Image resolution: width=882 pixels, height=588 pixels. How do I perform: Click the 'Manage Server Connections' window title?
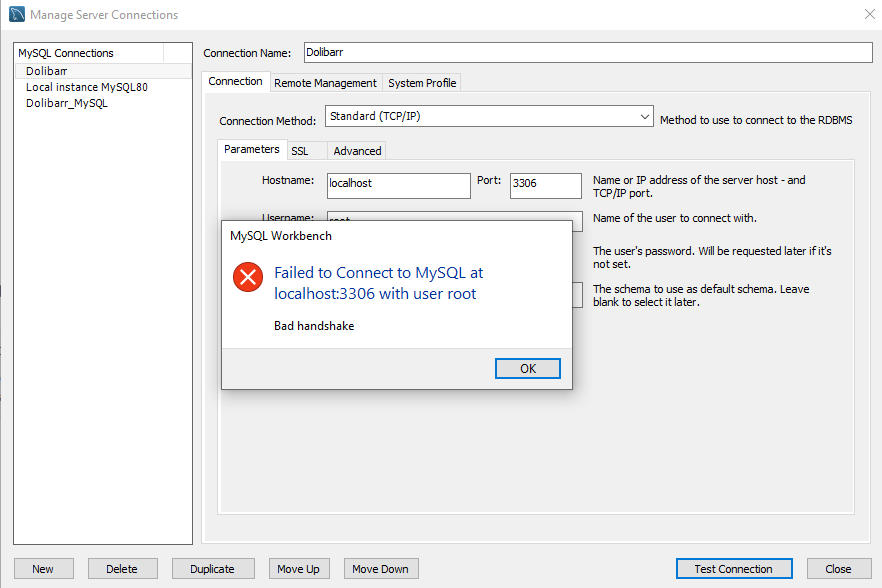[x=104, y=15]
